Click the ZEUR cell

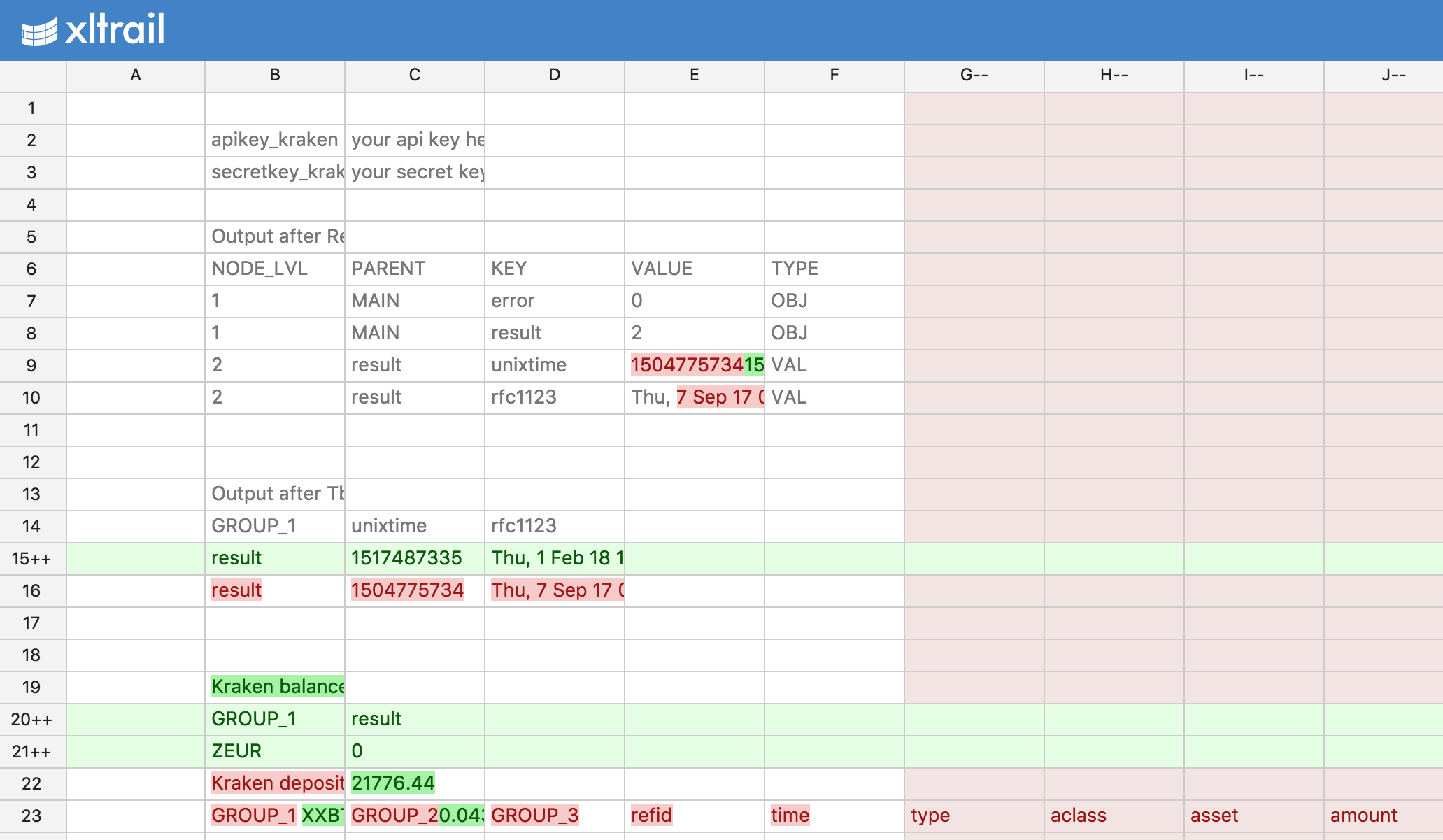click(x=275, y=752)
